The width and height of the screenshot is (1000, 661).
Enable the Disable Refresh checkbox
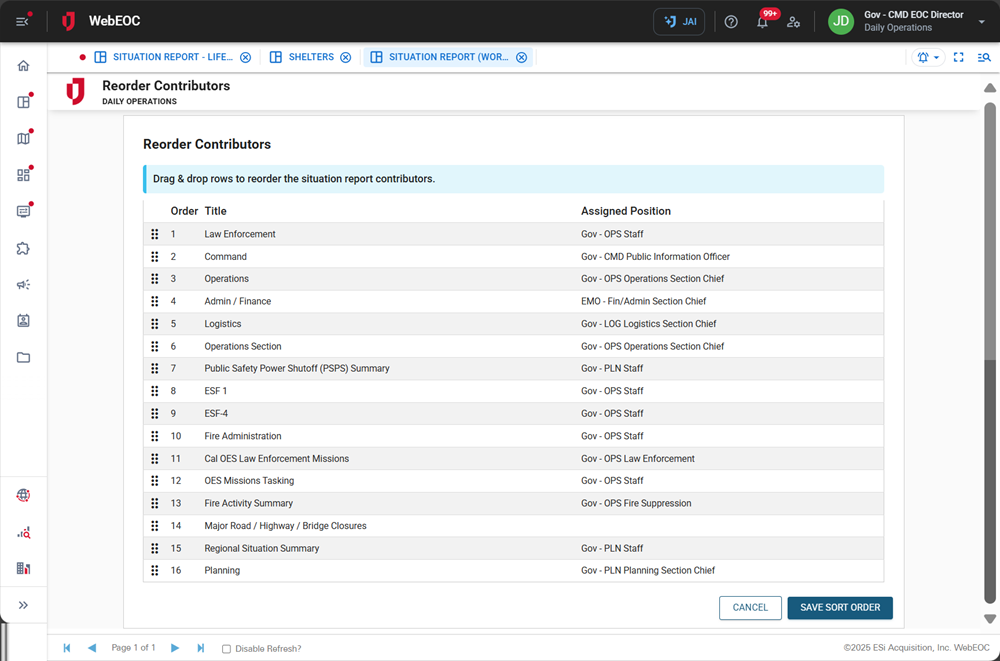click(227, 648)
